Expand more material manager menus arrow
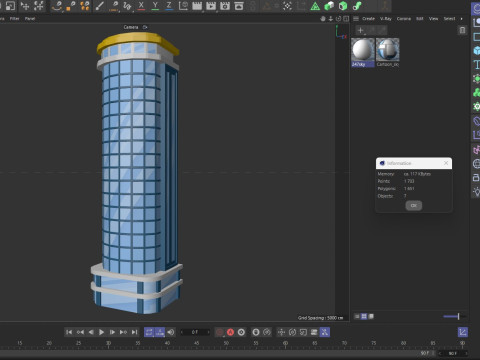Viewport: 480px width, 360px height. click(x=462, y=19)
